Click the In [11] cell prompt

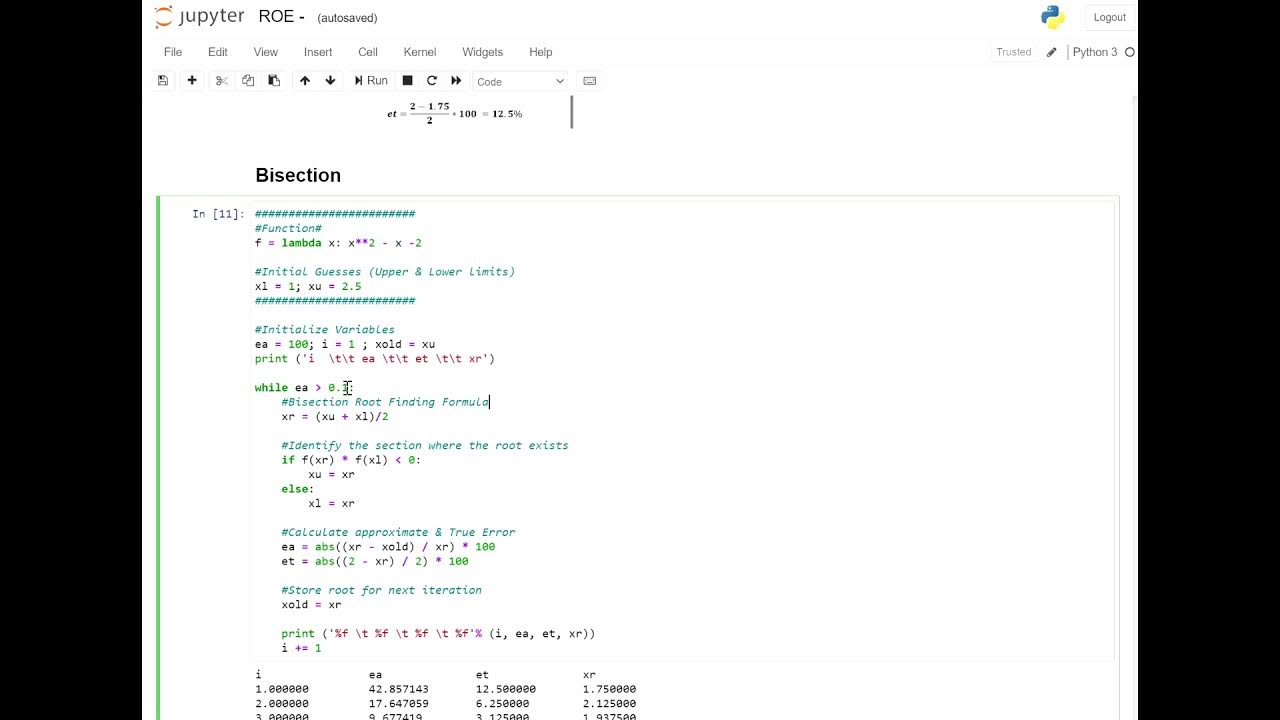(x=218, y=214)
